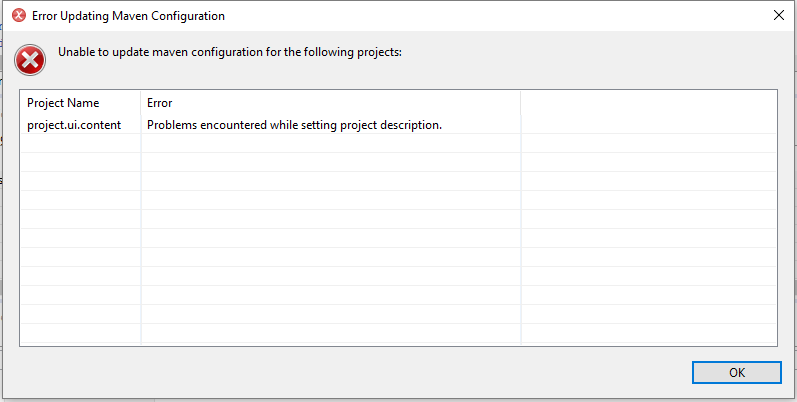Click the blank area right of the message text
This screenshot has width=797, height=402.
click(600, 52)
